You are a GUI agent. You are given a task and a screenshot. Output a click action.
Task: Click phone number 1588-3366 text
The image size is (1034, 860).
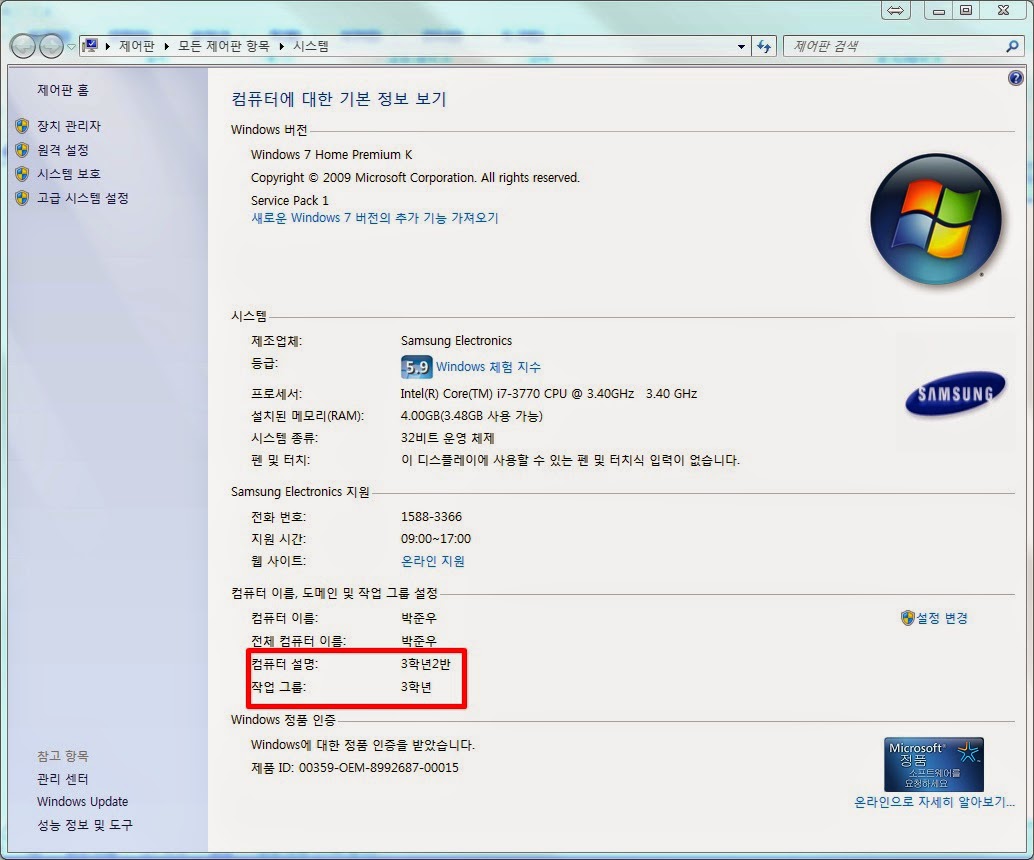[431, 517]
